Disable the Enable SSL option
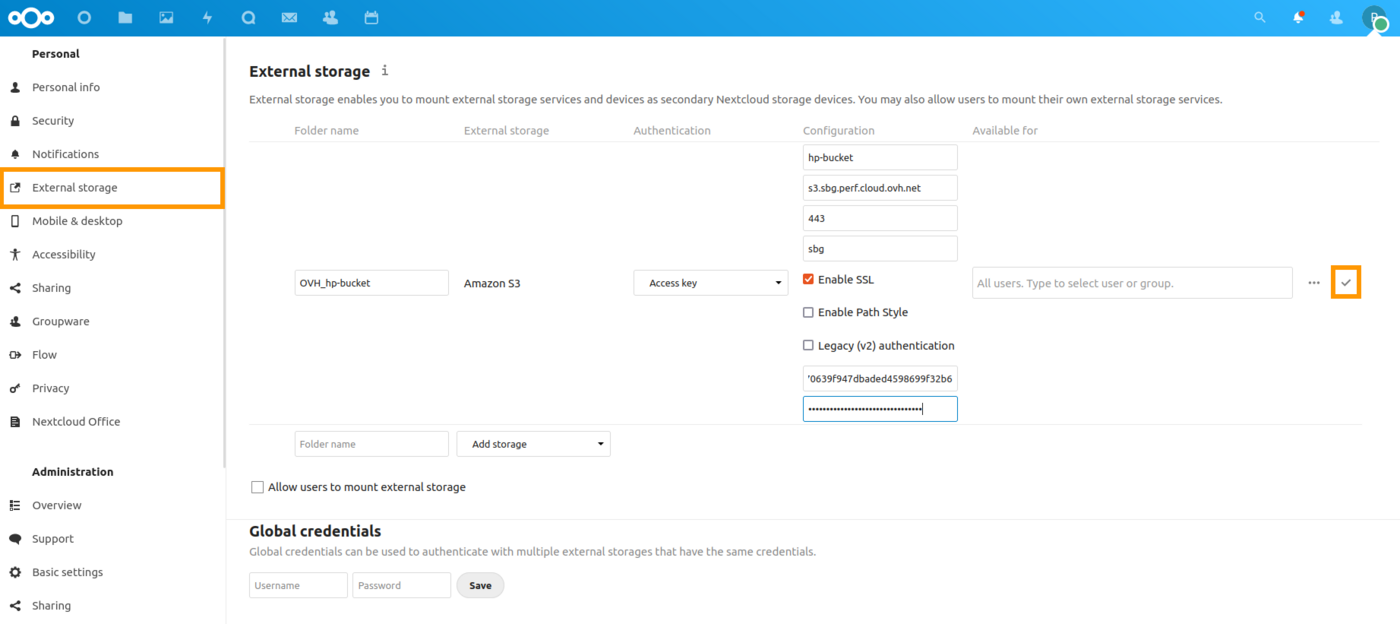Screen dimensions: 1400x624 [808, 279]
